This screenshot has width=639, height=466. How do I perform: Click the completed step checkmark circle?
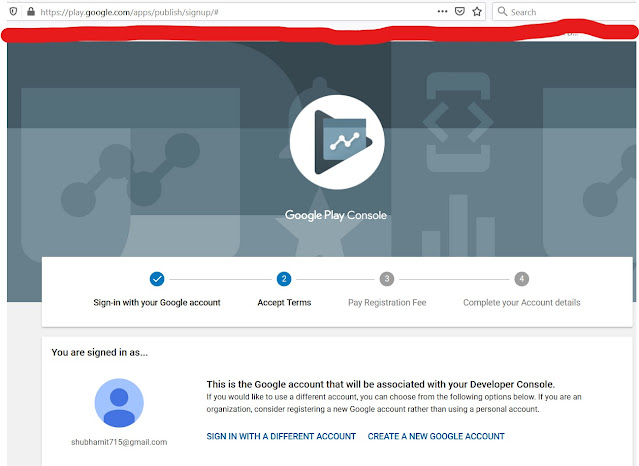157,279
